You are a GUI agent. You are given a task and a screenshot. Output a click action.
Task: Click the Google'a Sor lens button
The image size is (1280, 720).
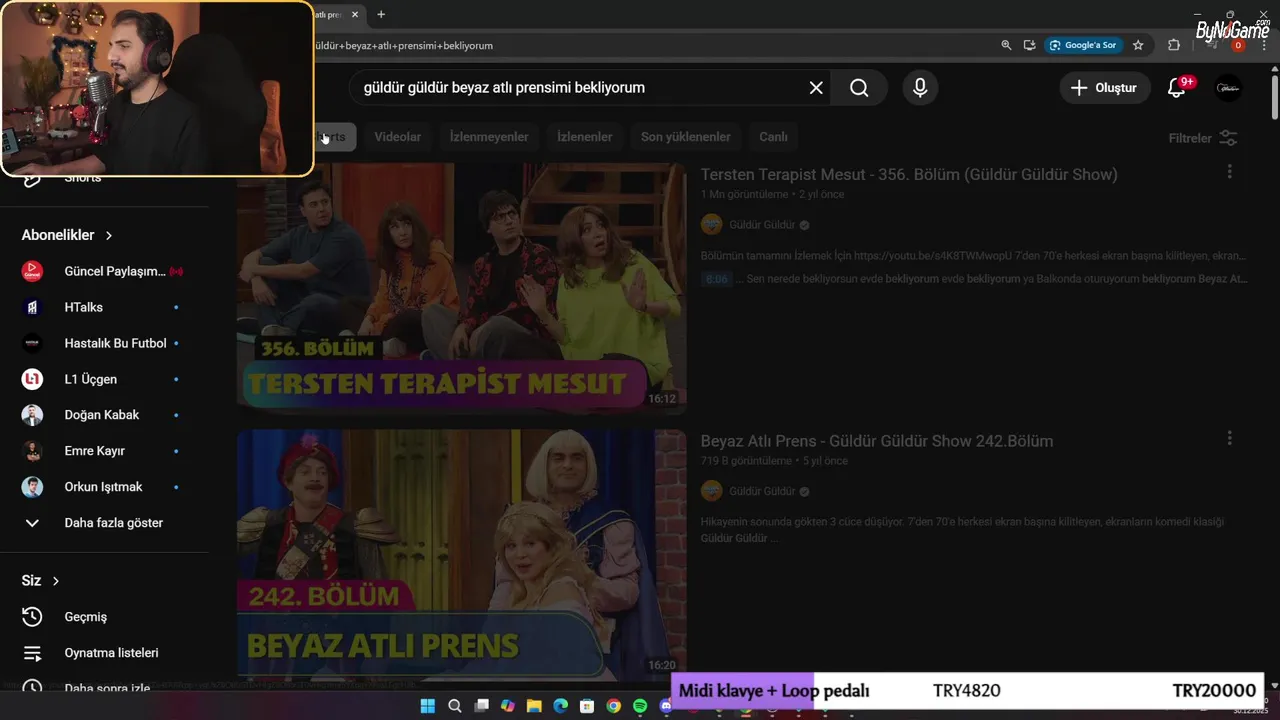point(1083,45)
